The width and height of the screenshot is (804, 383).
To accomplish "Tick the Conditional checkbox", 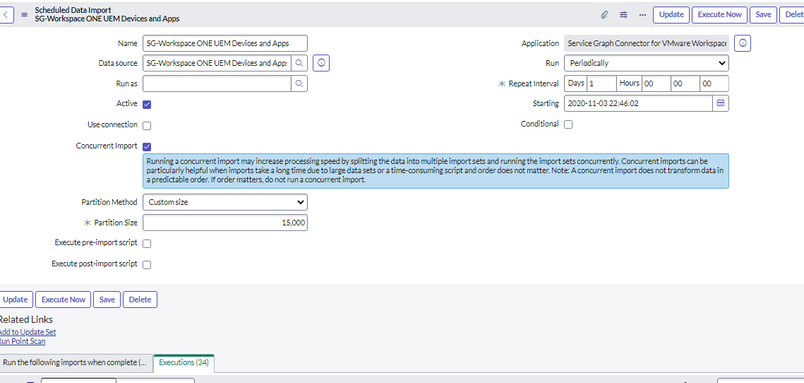I will coord(568,125).
